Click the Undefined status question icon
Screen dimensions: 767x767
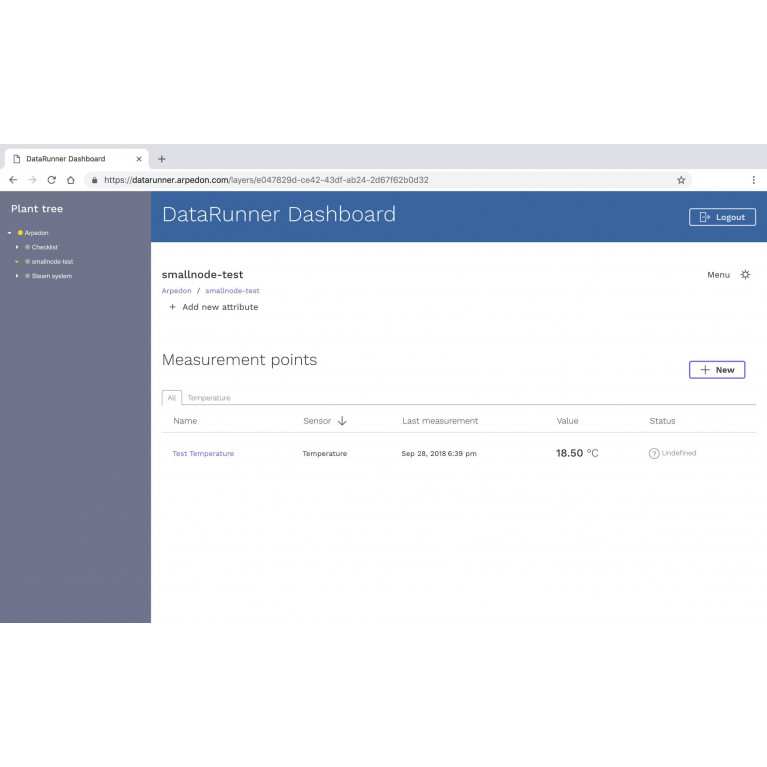coord(654,453)
